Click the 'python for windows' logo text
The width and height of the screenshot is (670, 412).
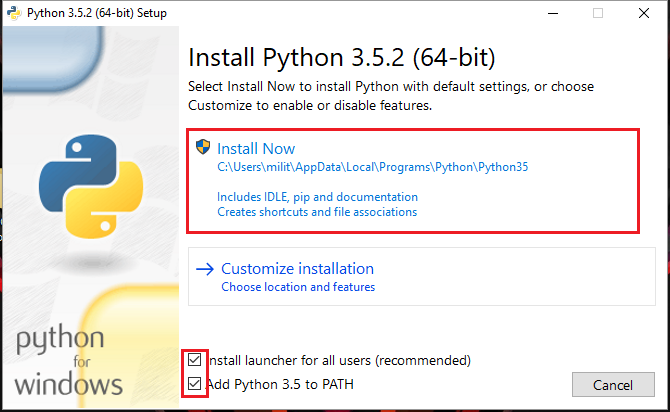click(x=68, y=359)
